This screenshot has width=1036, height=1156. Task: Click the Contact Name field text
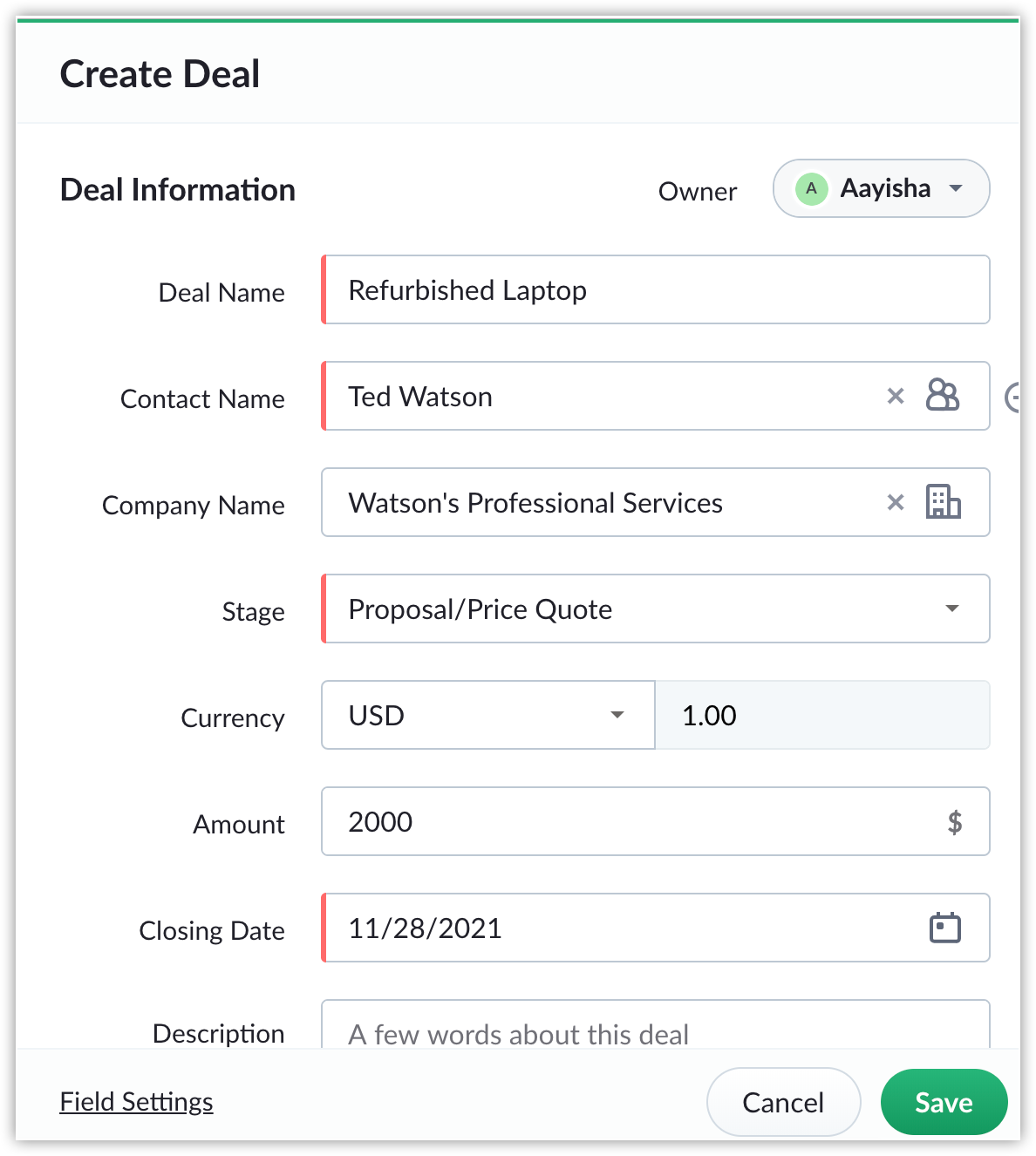[x=420, y=397]
